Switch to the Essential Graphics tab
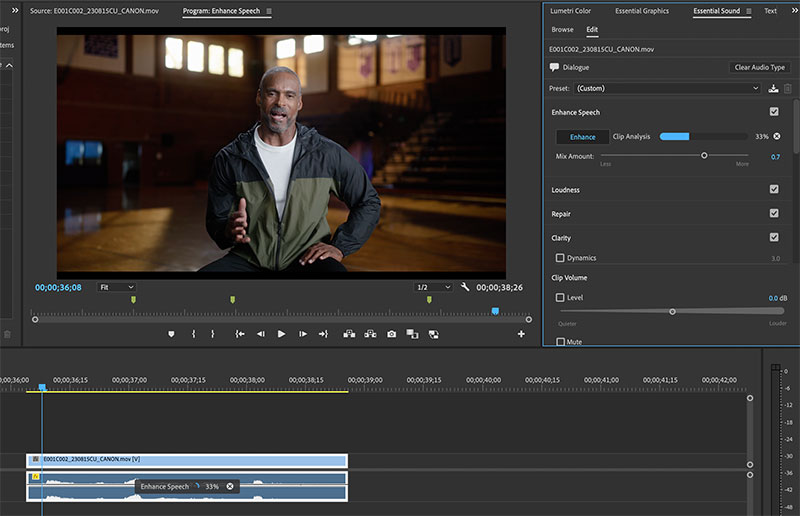 pyautogui.click(x=642, y=11)
